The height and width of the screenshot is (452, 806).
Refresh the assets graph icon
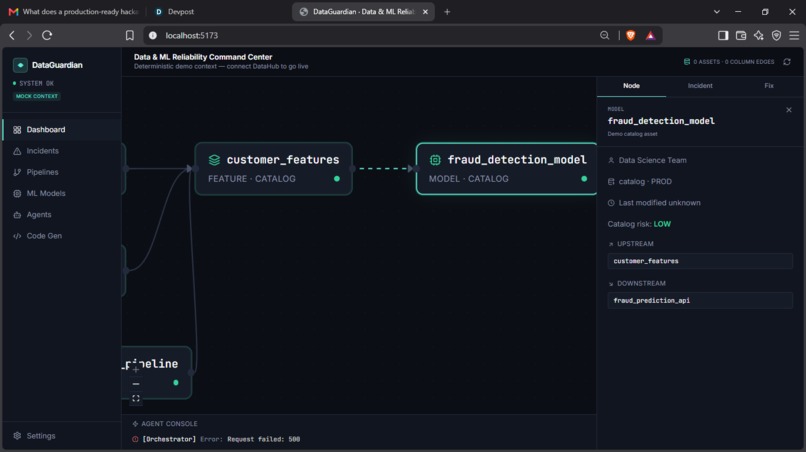coord(786,62)
